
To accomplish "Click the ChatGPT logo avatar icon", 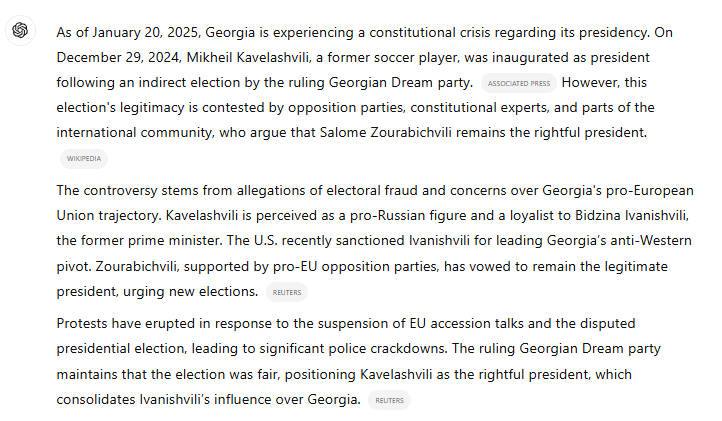I will [20, 30].
